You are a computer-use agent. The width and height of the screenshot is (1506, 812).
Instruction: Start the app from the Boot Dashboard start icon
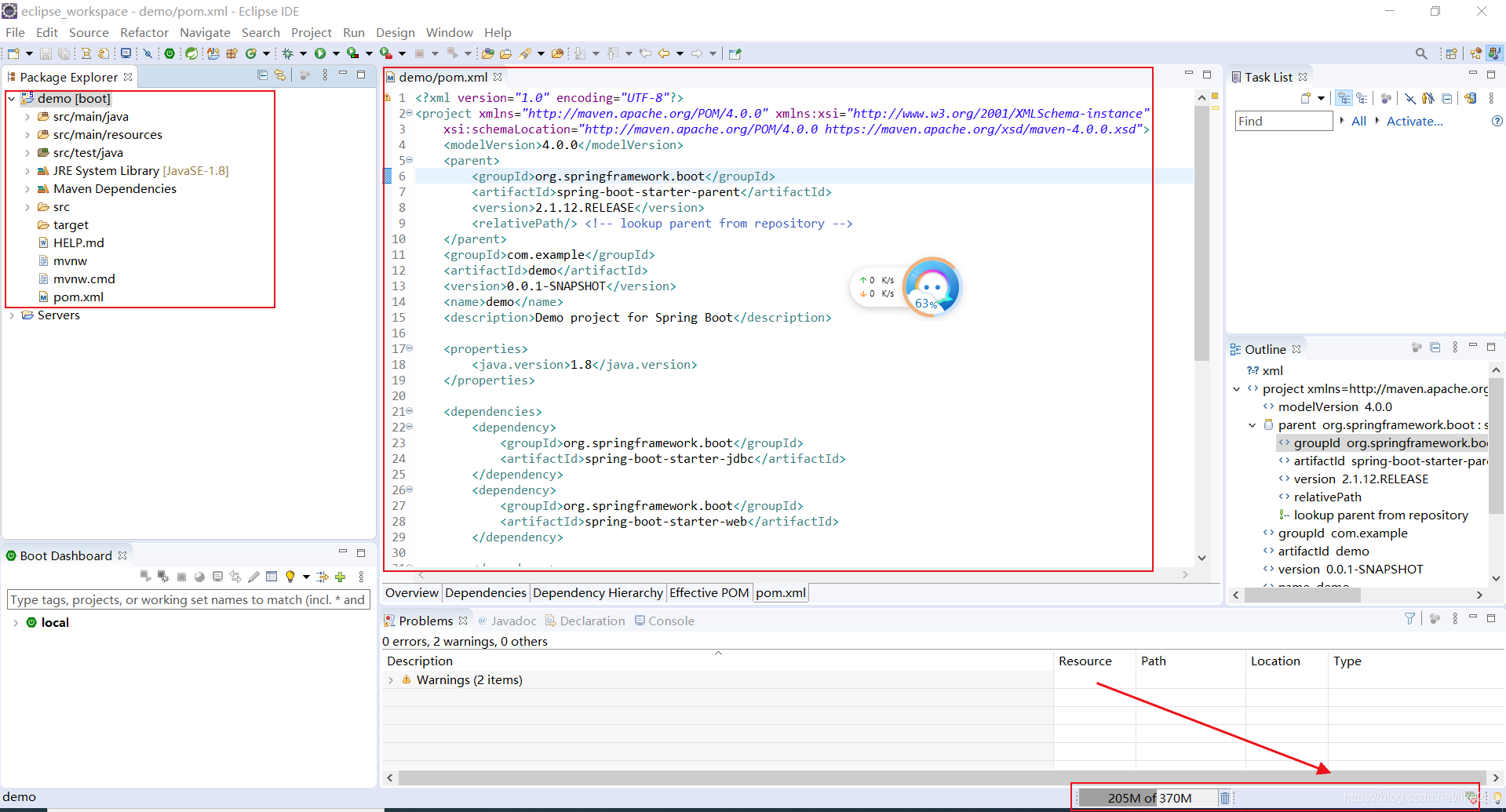145,576
